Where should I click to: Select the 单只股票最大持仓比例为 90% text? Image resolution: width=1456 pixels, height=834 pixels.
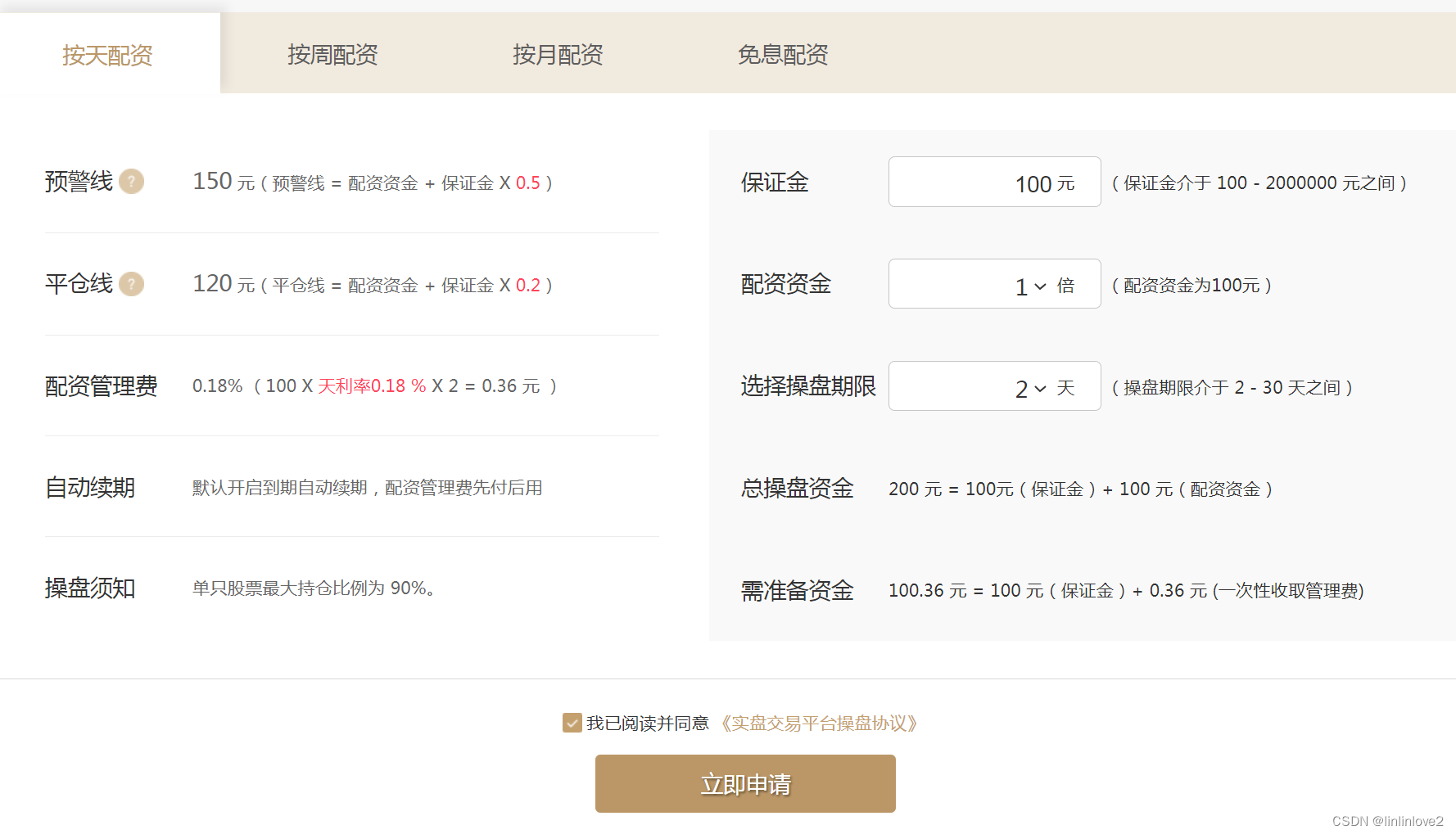314,588
